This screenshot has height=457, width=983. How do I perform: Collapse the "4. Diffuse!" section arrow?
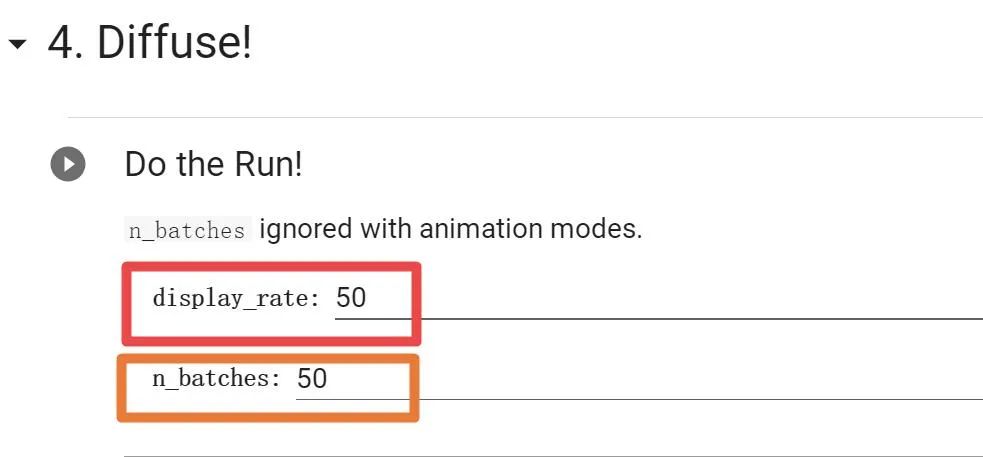tap(18, 44)
